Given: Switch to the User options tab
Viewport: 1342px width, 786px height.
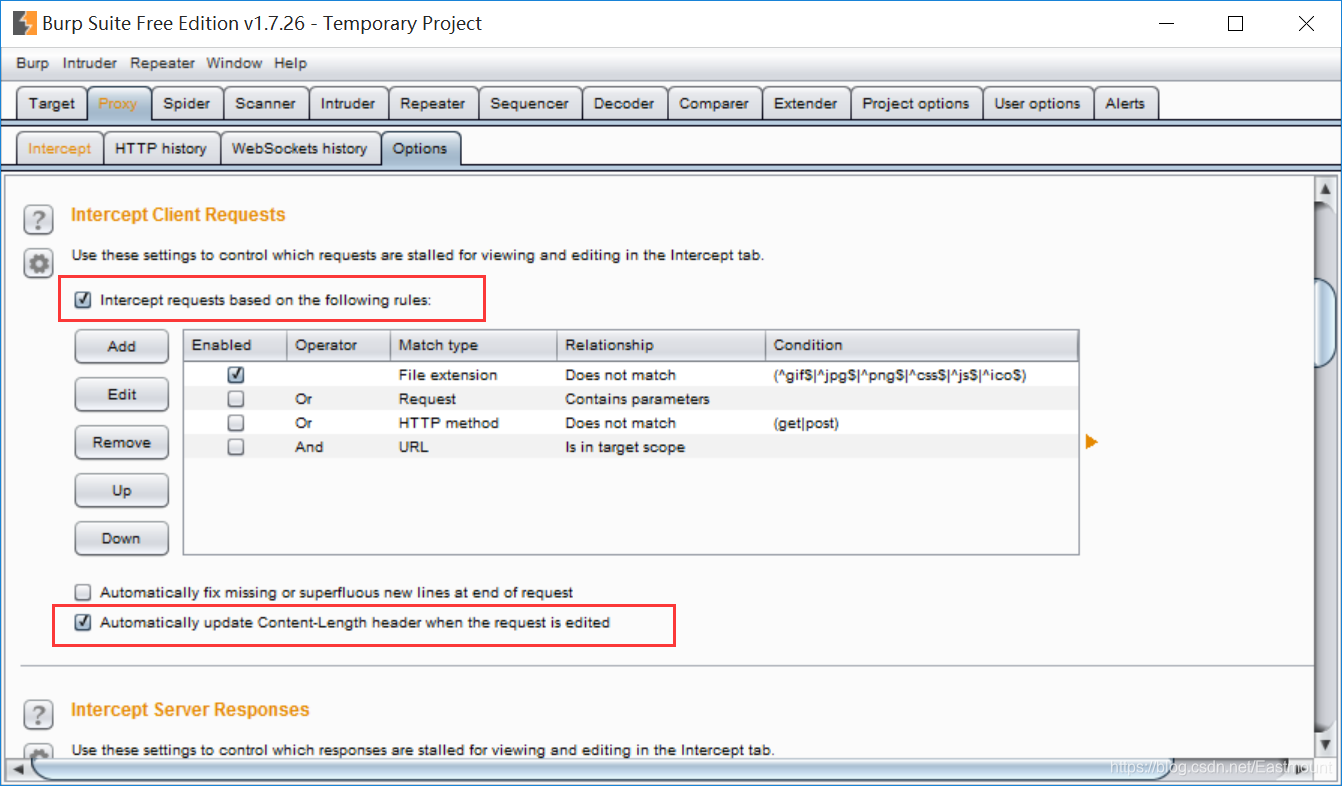Looking at the screenshot, I should tap(1038, 103).
